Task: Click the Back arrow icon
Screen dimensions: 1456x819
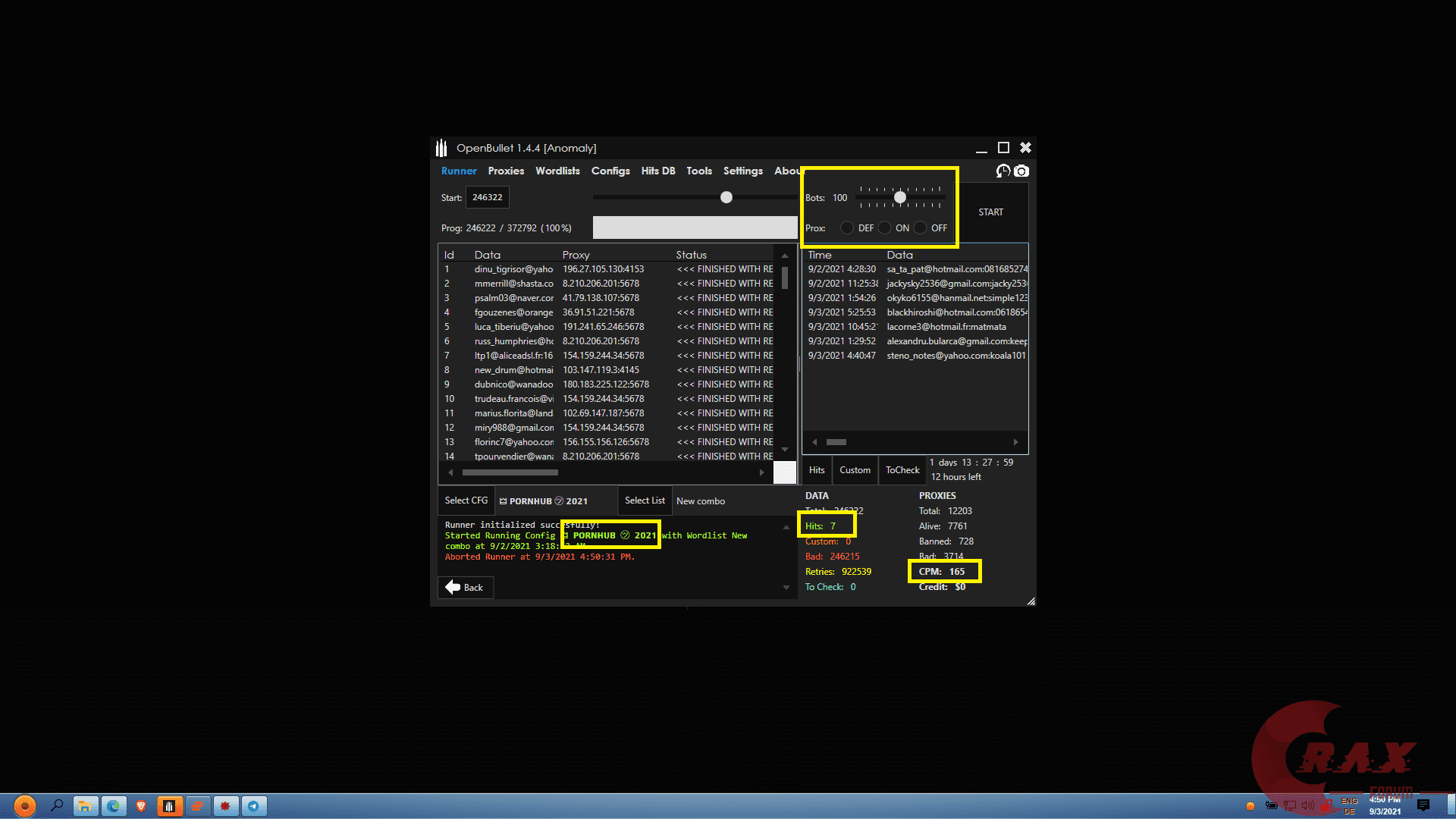Action: (455, 587)
